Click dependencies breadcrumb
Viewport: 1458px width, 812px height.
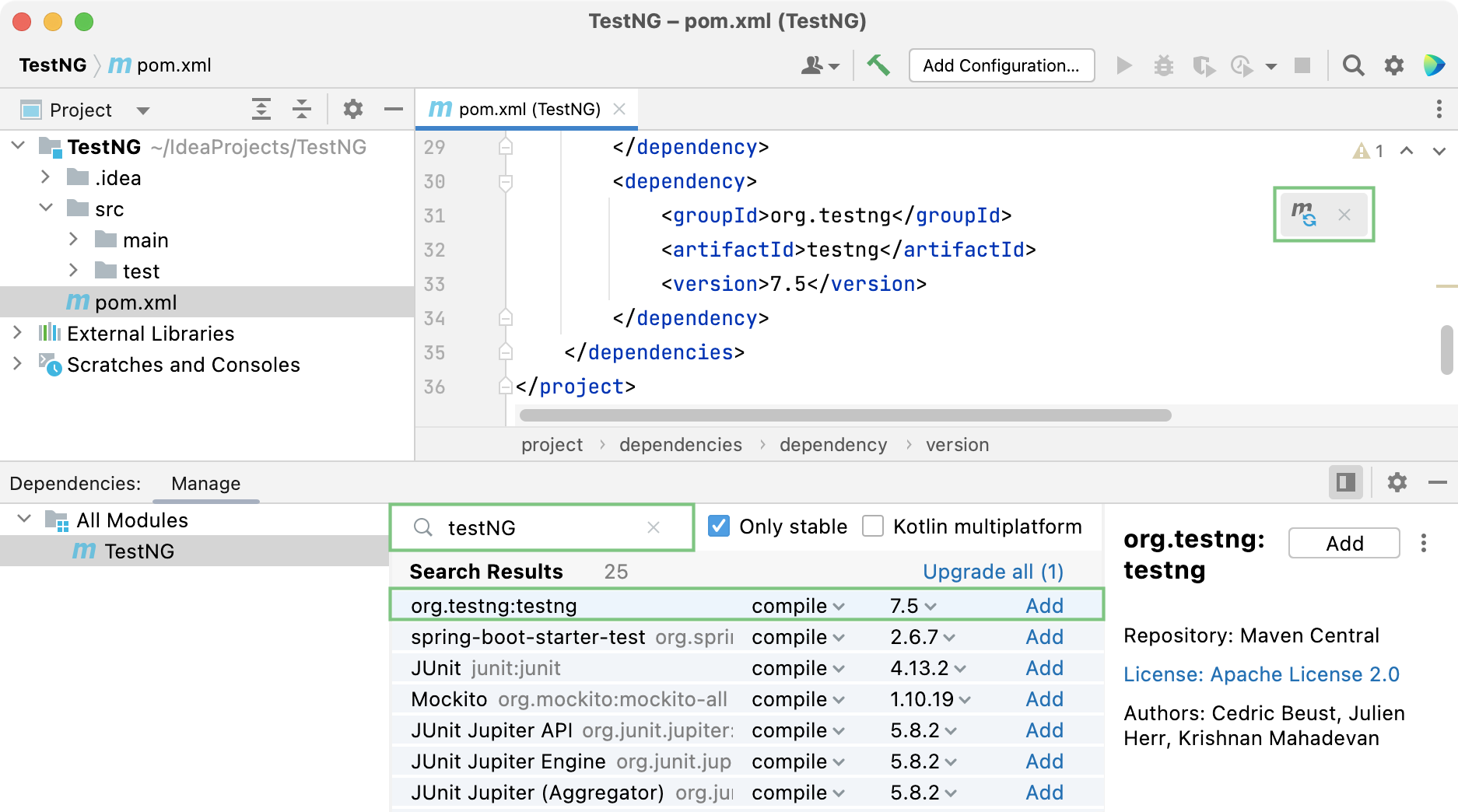(681, 445)
